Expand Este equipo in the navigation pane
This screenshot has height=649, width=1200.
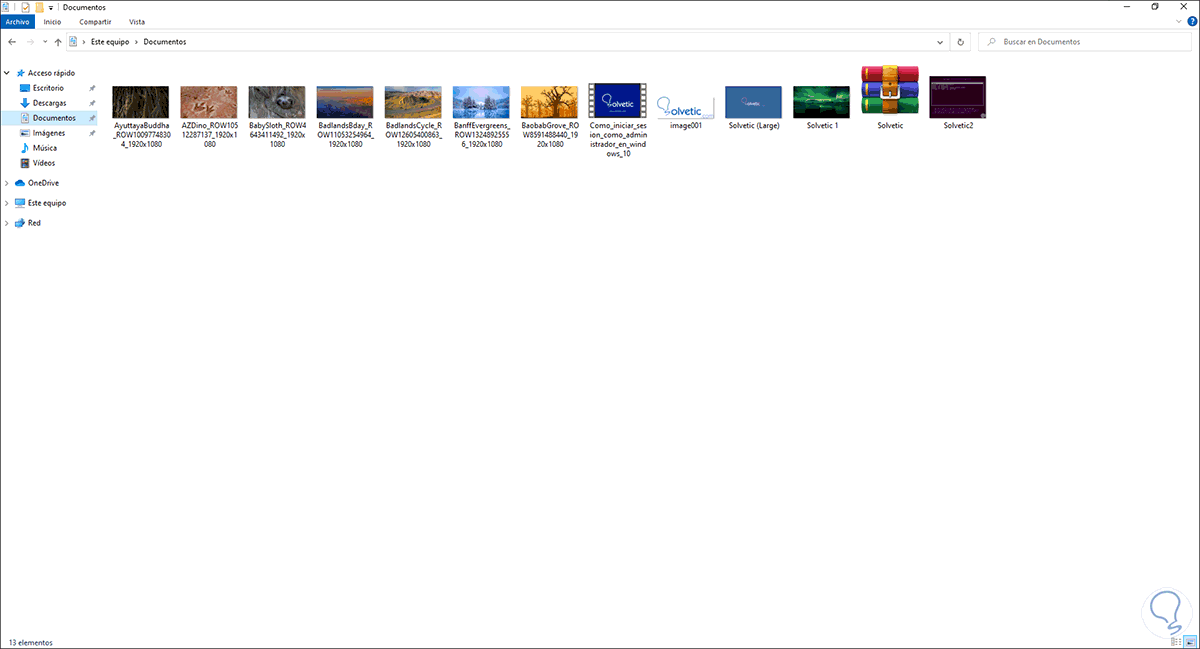pyautogui.click(x=6, y=202)
